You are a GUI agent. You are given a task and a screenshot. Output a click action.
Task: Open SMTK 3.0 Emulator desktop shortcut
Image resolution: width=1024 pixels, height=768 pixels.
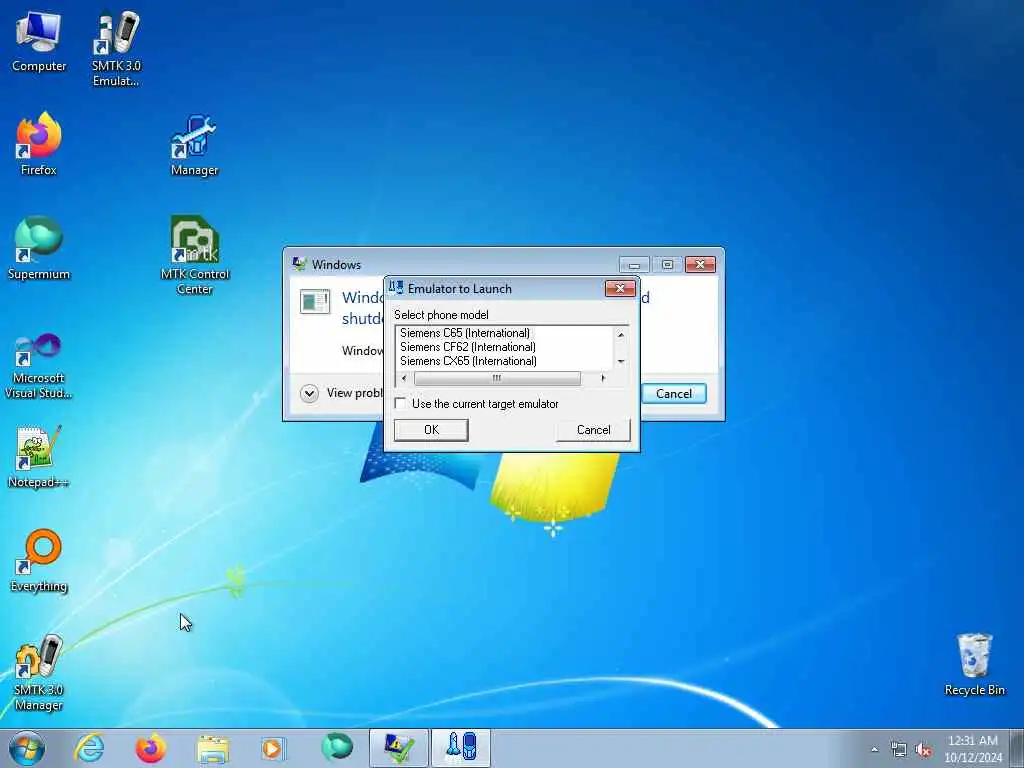116,49
